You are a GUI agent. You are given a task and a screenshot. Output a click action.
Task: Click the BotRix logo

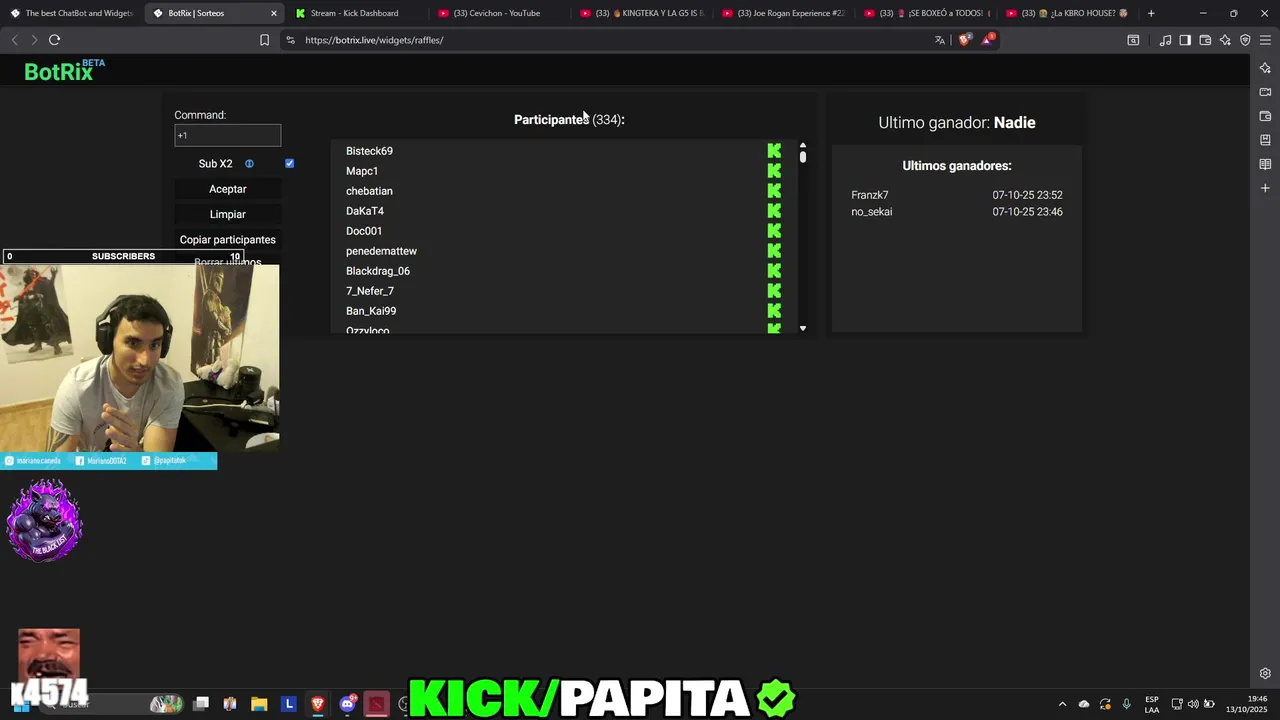[x=64, y=70]
